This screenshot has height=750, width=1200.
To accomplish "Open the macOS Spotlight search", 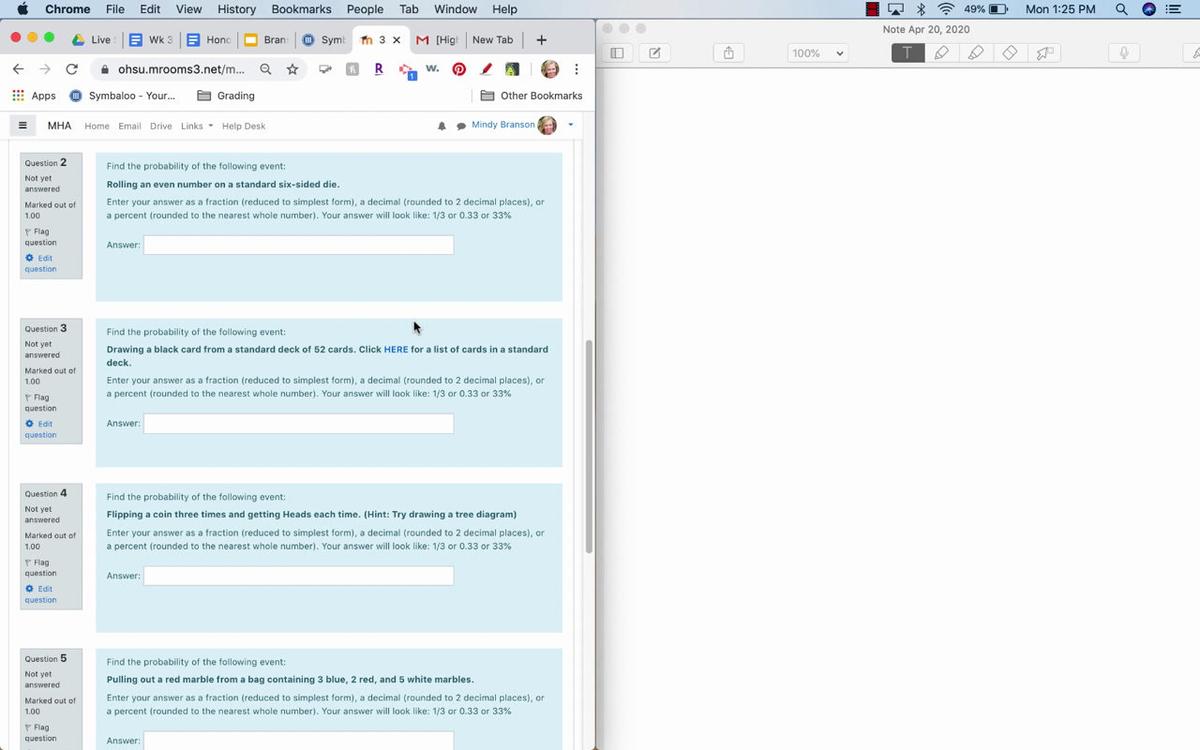I will (x=1122, y=9).
